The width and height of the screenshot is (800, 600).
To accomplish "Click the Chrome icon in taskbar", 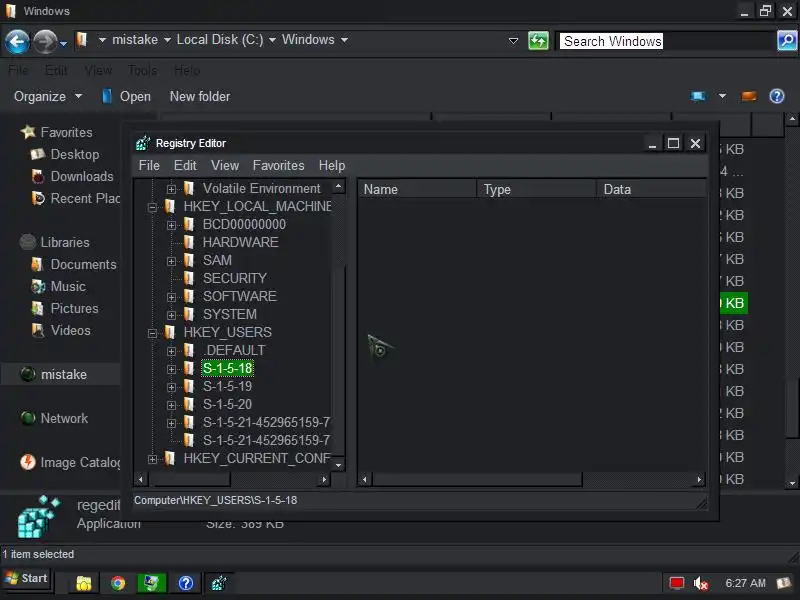I will tap(118, 583).
